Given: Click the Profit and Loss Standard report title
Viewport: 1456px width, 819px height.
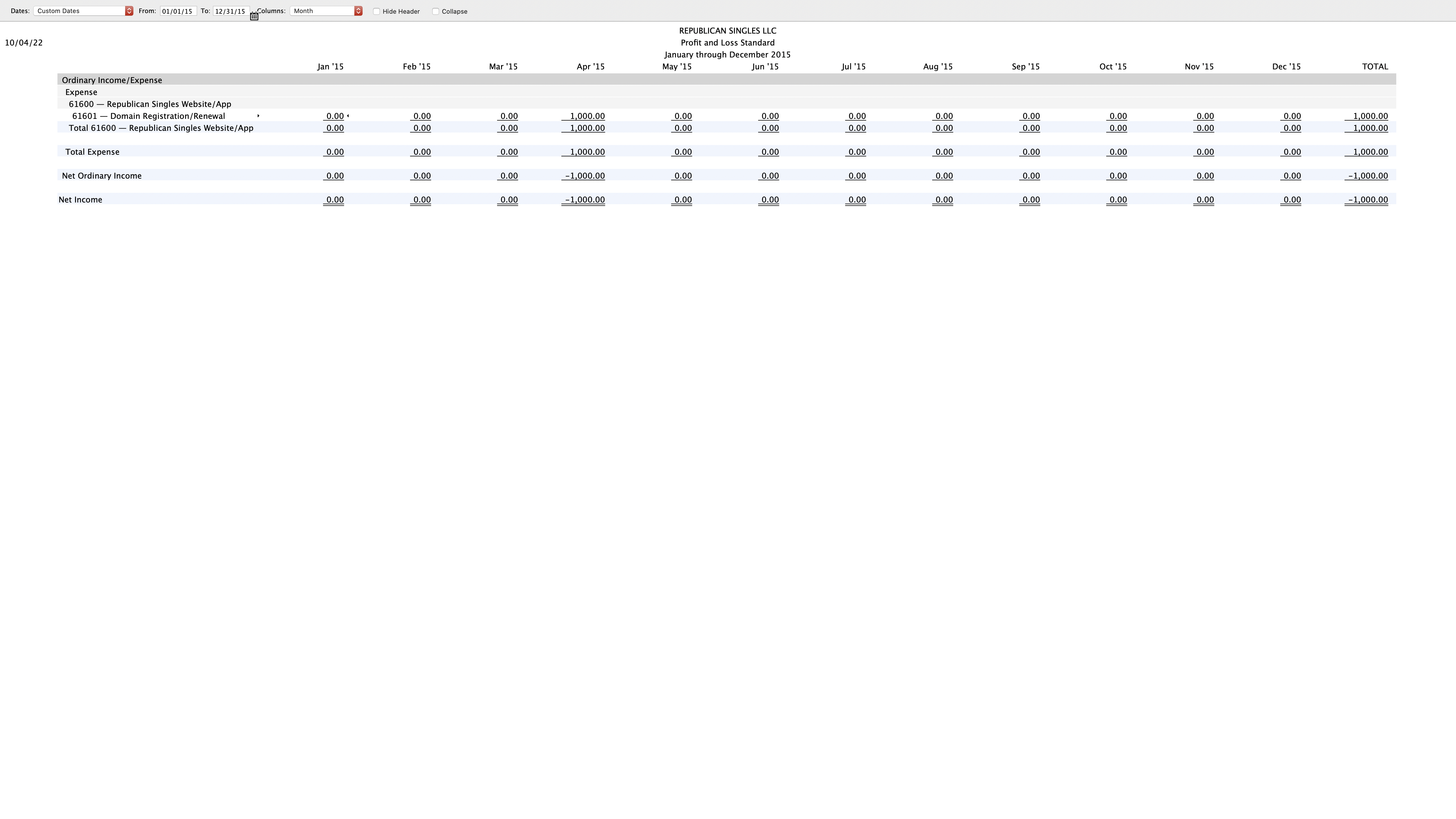Looking at the screenshot, I should tap(727, 43).
